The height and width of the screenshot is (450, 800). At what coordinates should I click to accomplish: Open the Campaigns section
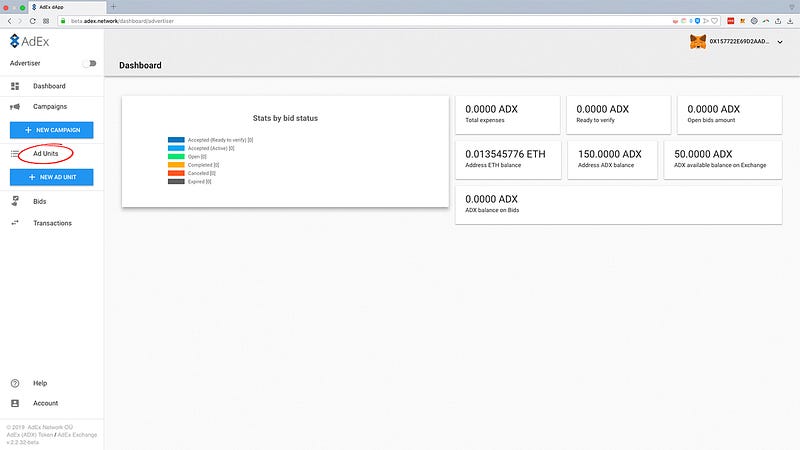pos(50,107)
